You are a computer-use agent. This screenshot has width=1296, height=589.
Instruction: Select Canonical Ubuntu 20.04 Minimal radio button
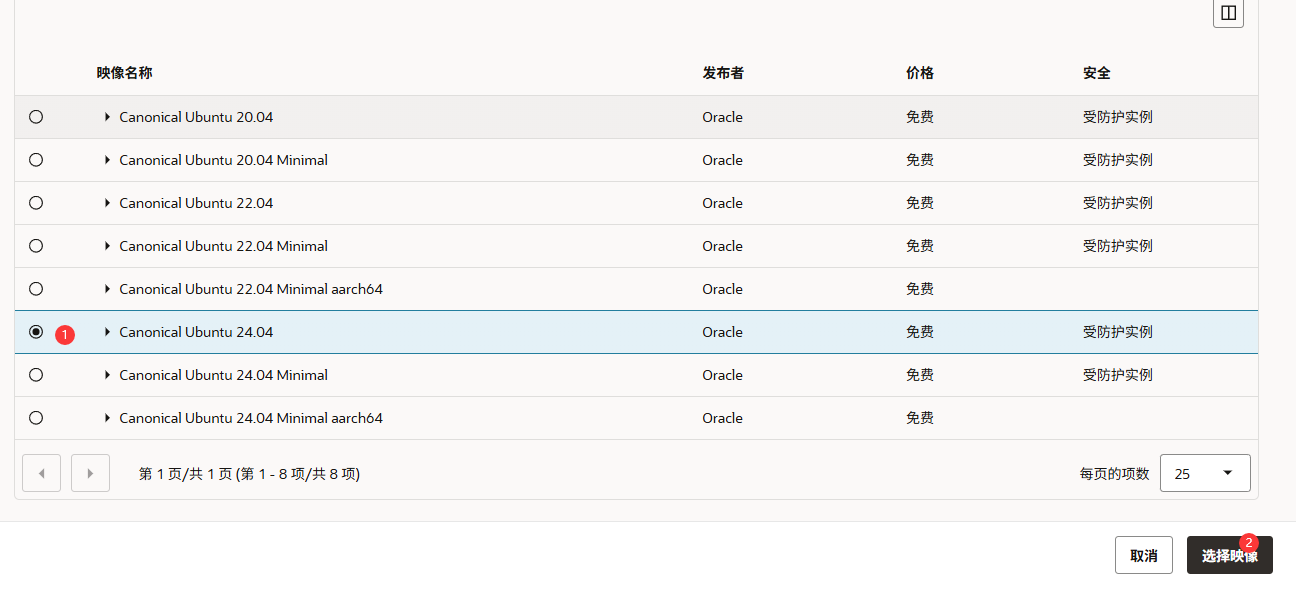point(36,160)
